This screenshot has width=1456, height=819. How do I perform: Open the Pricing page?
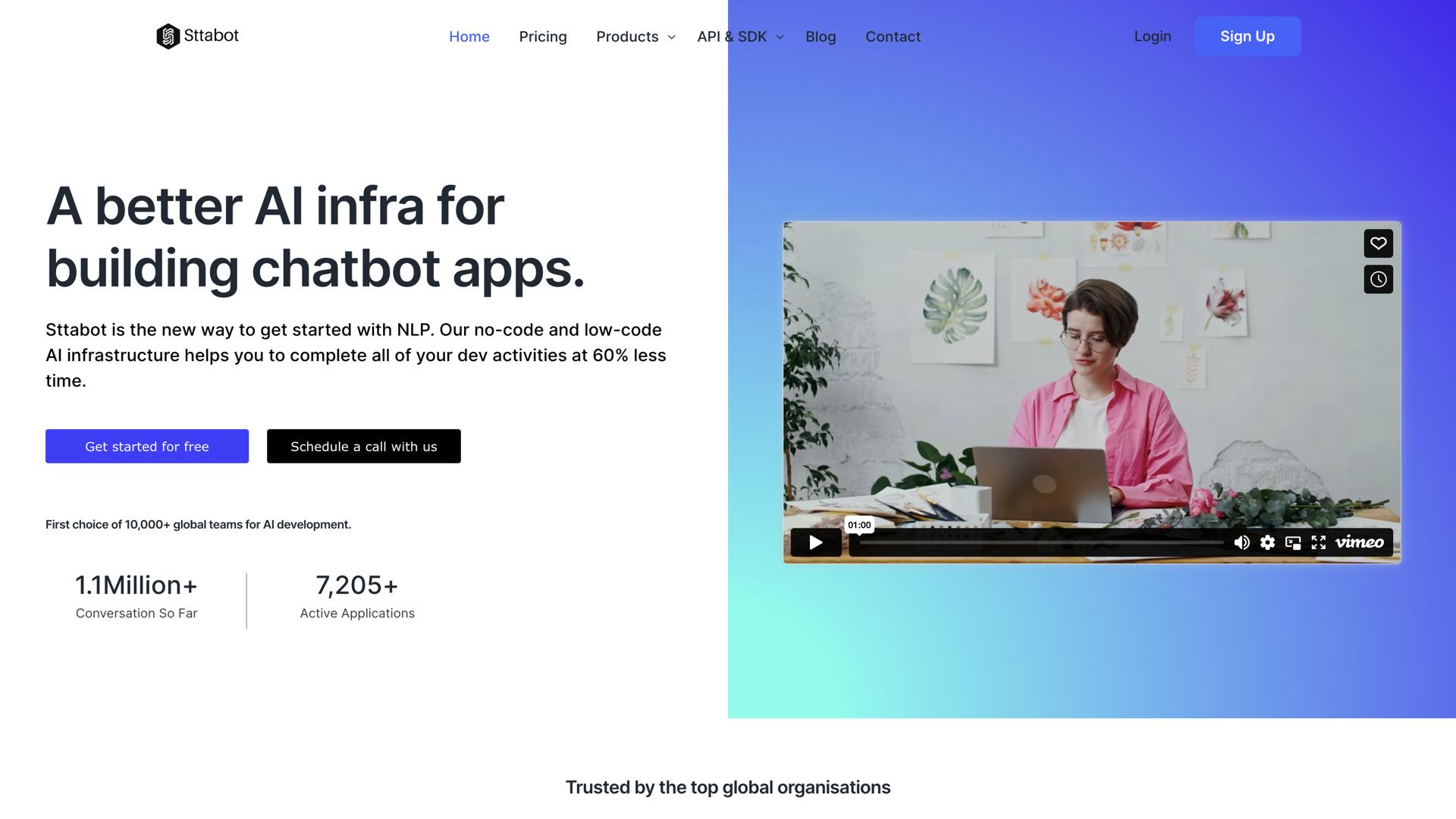[x=542, y=36]
